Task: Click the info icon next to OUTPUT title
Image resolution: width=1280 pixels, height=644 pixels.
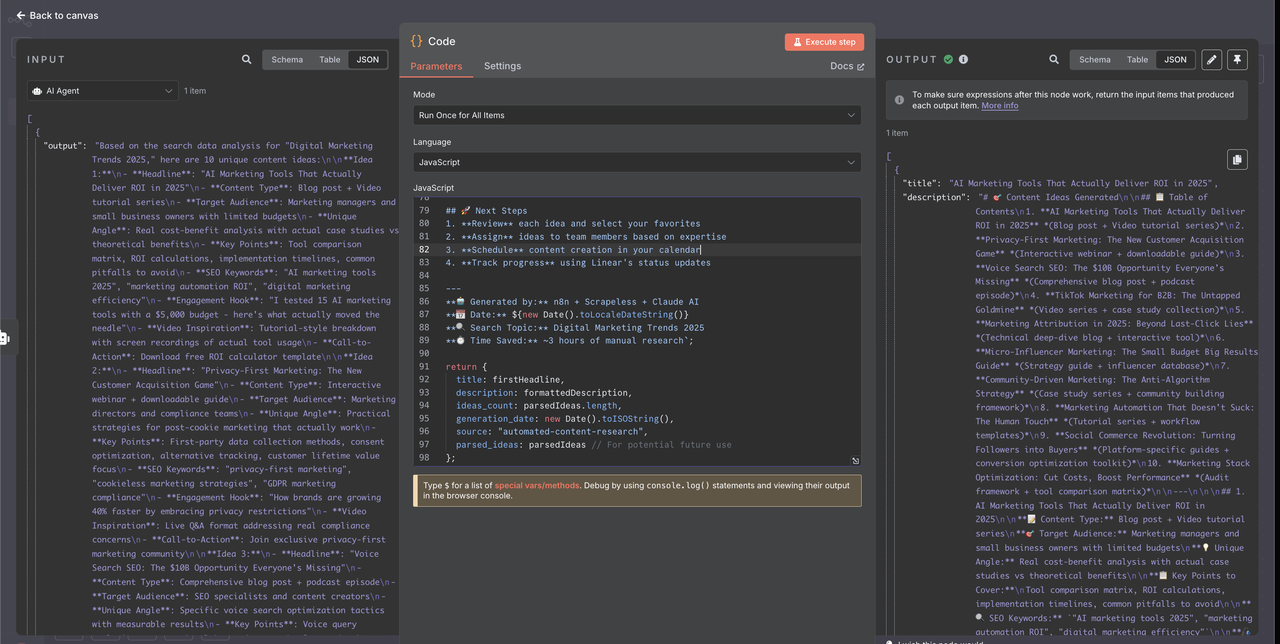Action: coord(963,59)
